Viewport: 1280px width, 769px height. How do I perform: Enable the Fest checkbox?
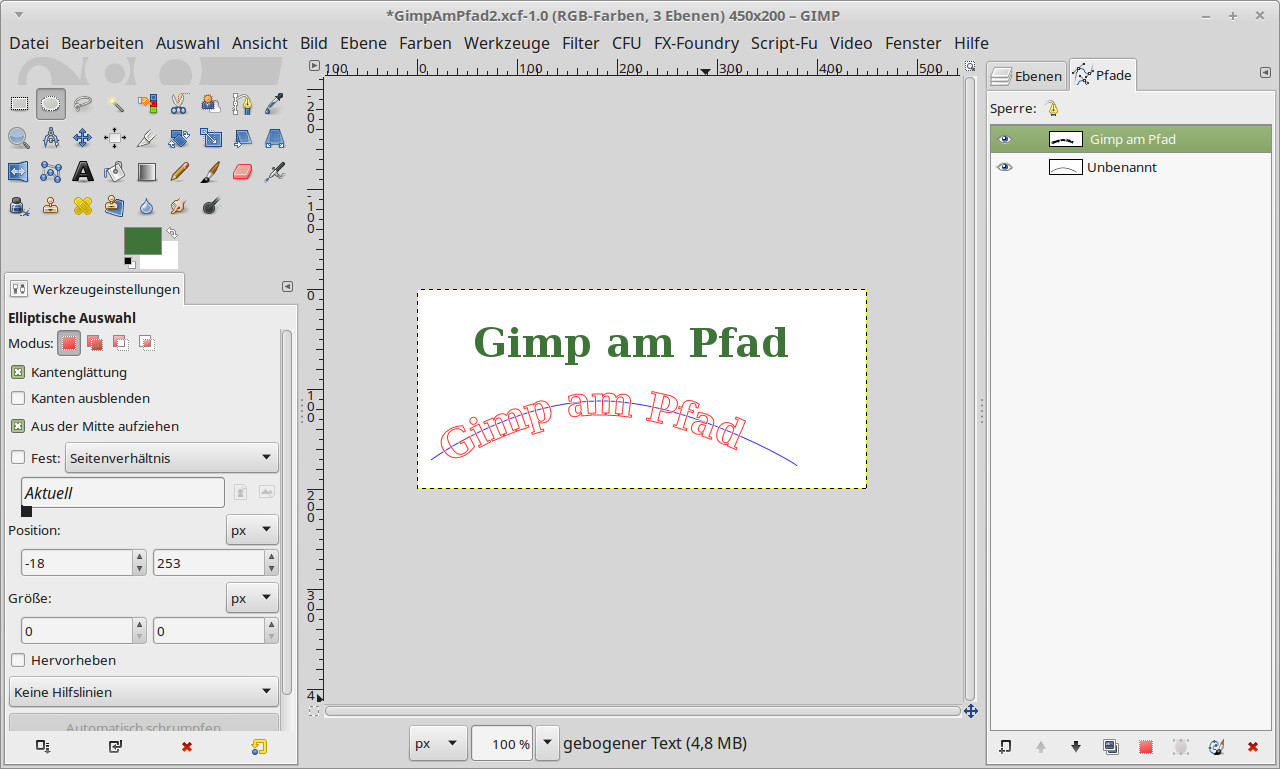tap(18, 458)
